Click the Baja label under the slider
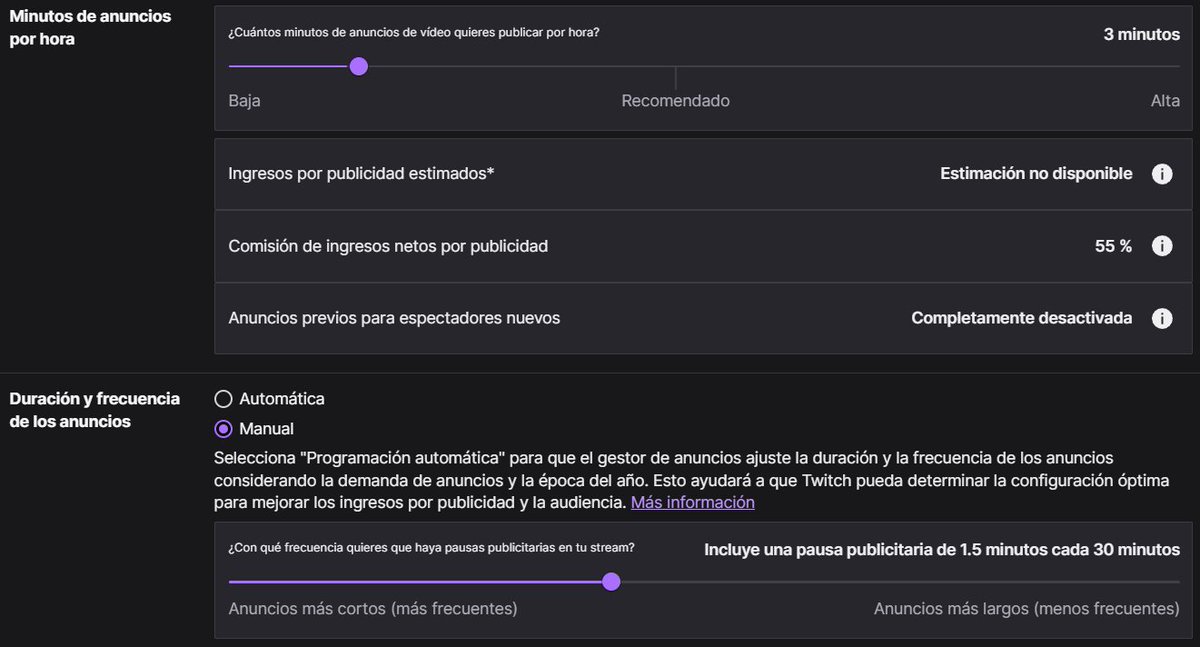1200x647 pixels. click(244, 101)
